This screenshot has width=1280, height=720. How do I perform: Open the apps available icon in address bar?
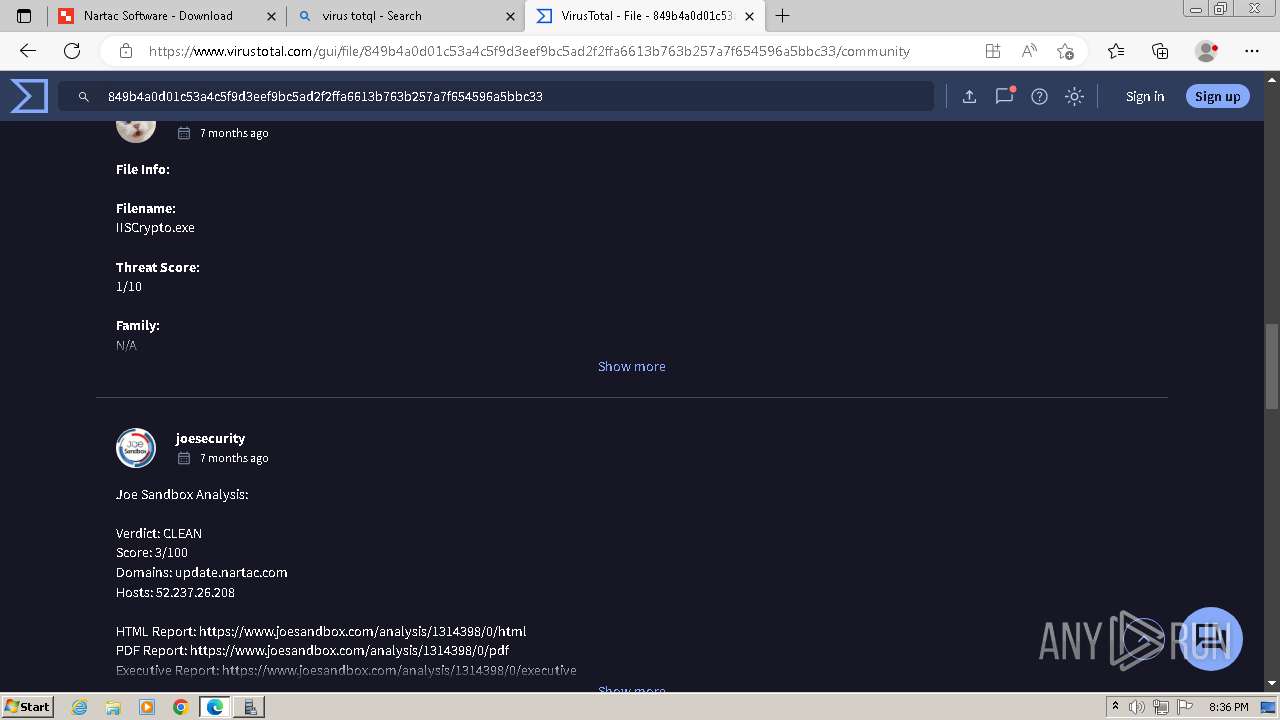click(x=992, y=51)
